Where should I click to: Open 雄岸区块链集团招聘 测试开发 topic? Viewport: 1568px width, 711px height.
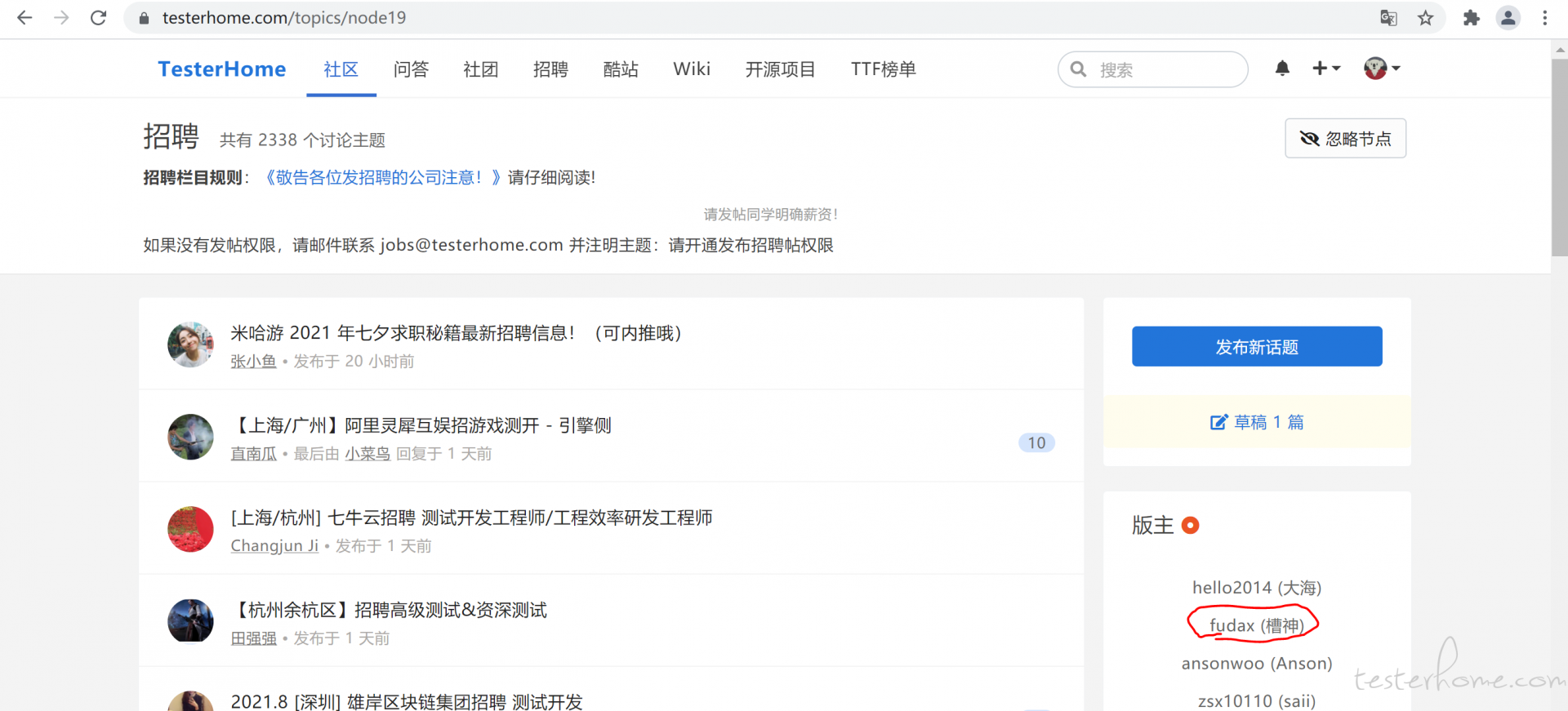pyautogui.click(x=407, y=701)
